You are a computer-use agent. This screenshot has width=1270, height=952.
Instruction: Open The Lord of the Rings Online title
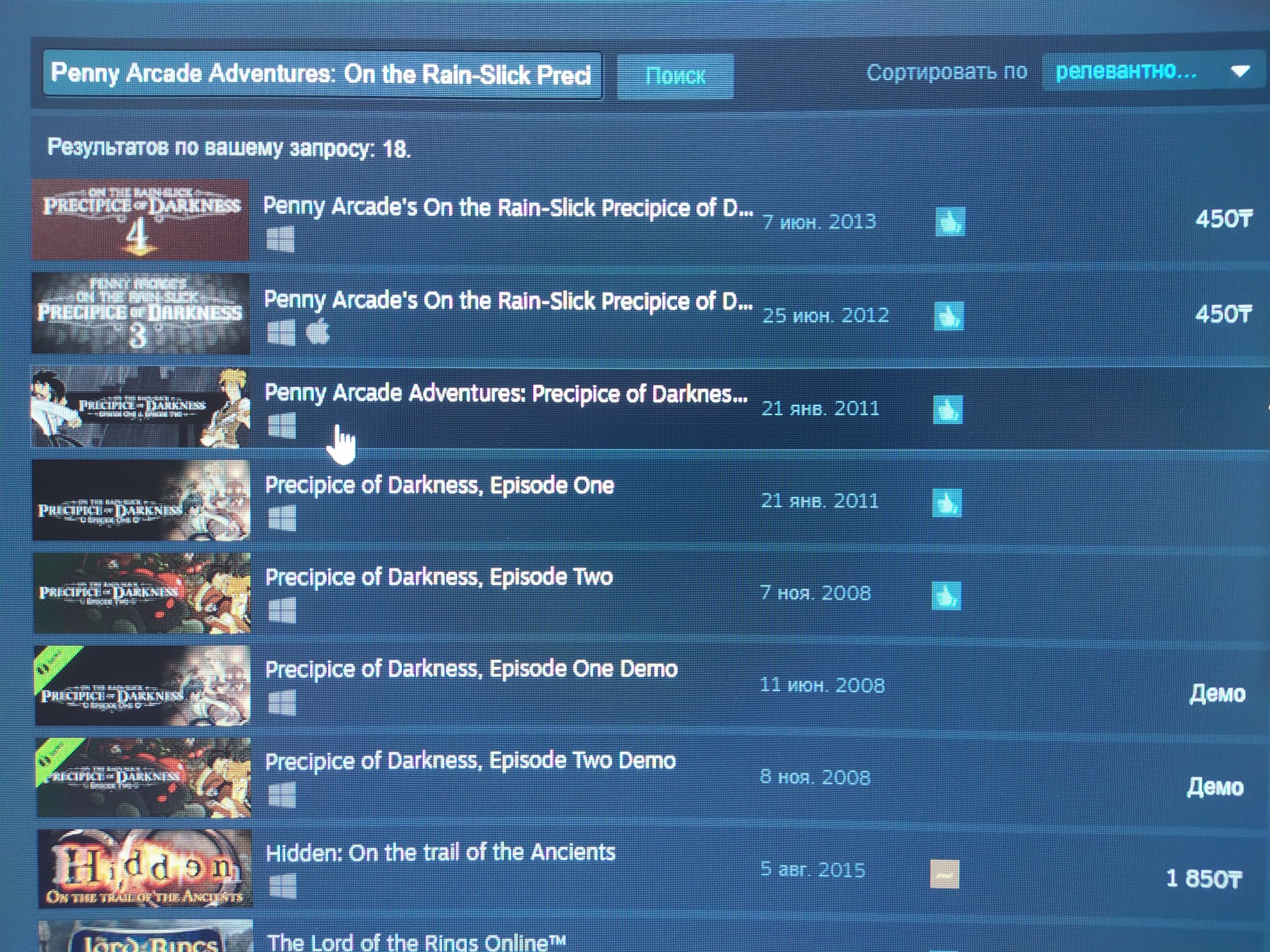click(x=416, y=942)
